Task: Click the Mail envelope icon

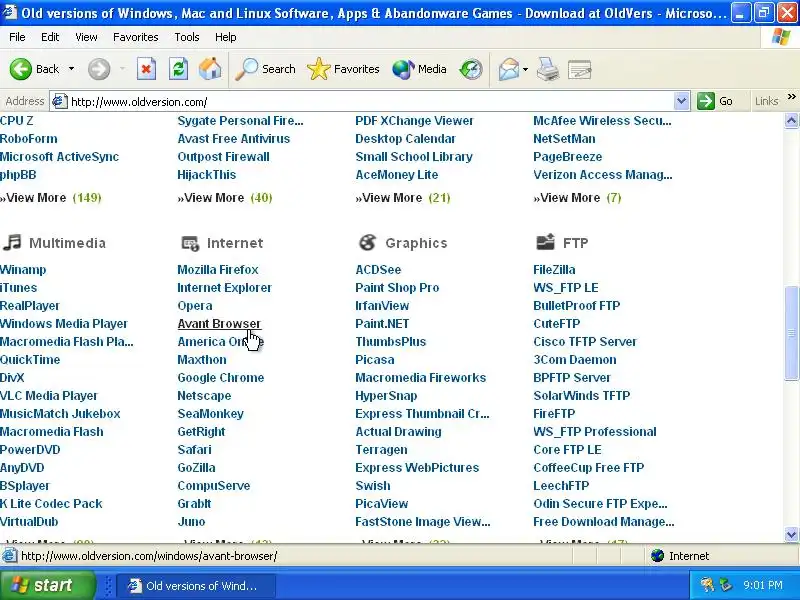Action: [509, 69]
